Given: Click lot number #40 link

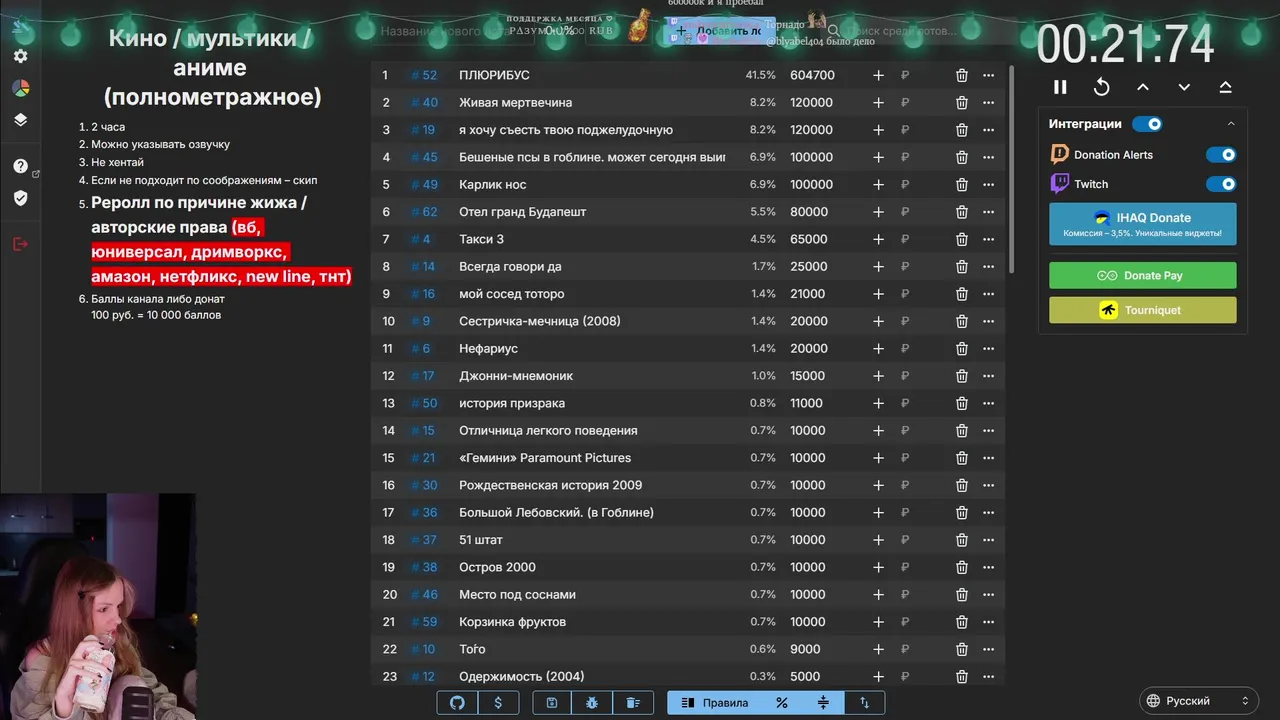Looking at the screenshot, I should tap(424, 102).
